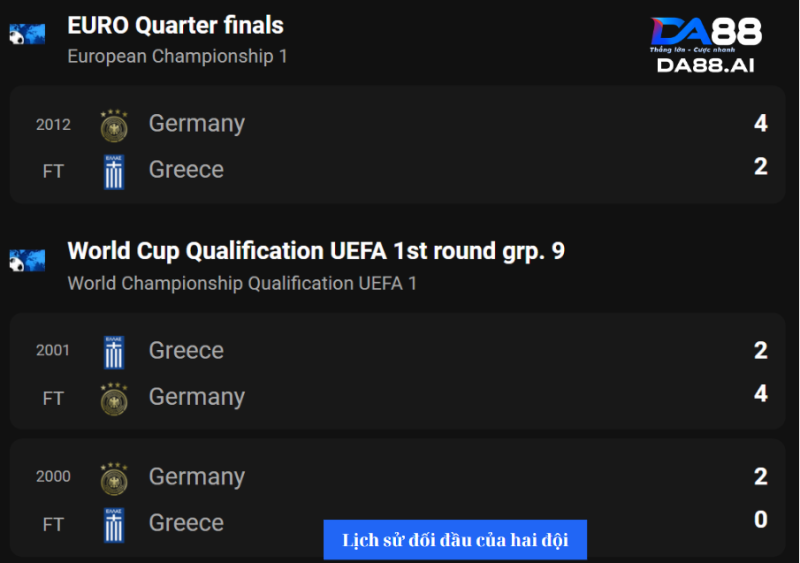This screenshot has height=563, width=800.
Task: Click the 2001 year label in match card
Action: [53, 350]
